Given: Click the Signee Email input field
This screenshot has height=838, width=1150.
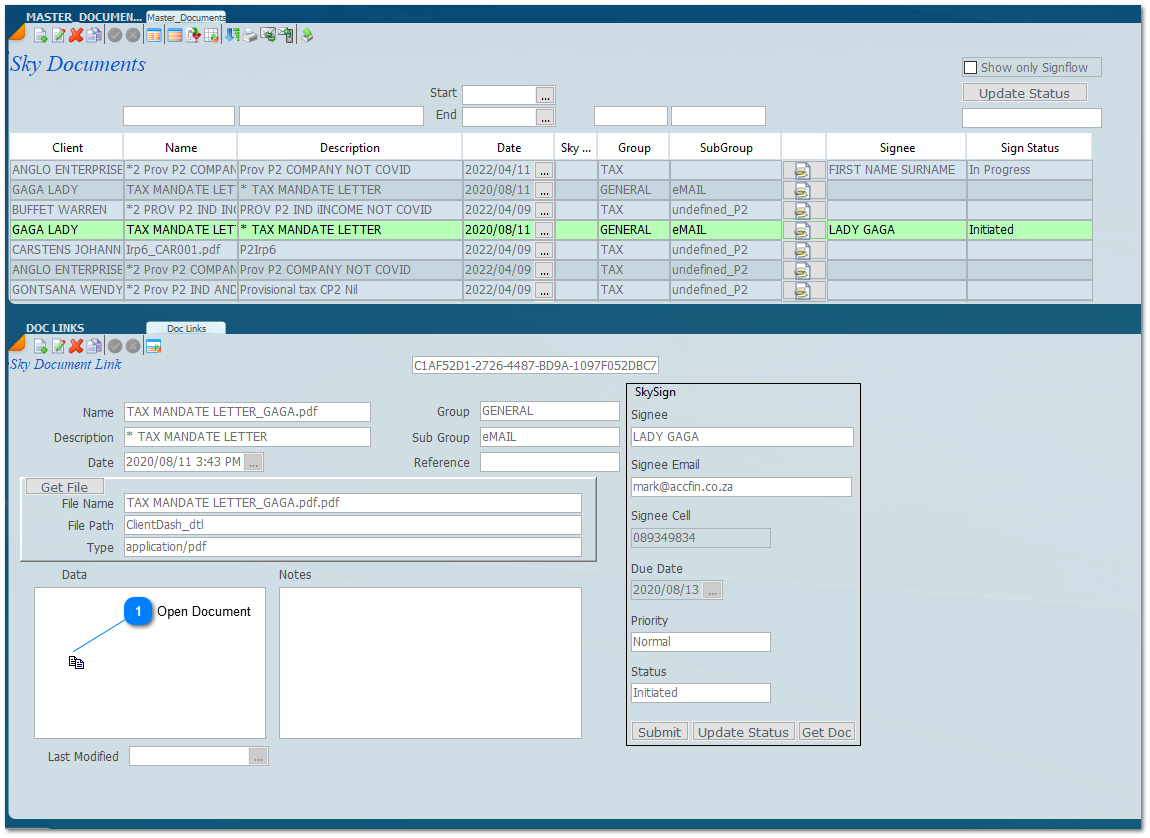Looking at the screenshot, I should 741,487.
